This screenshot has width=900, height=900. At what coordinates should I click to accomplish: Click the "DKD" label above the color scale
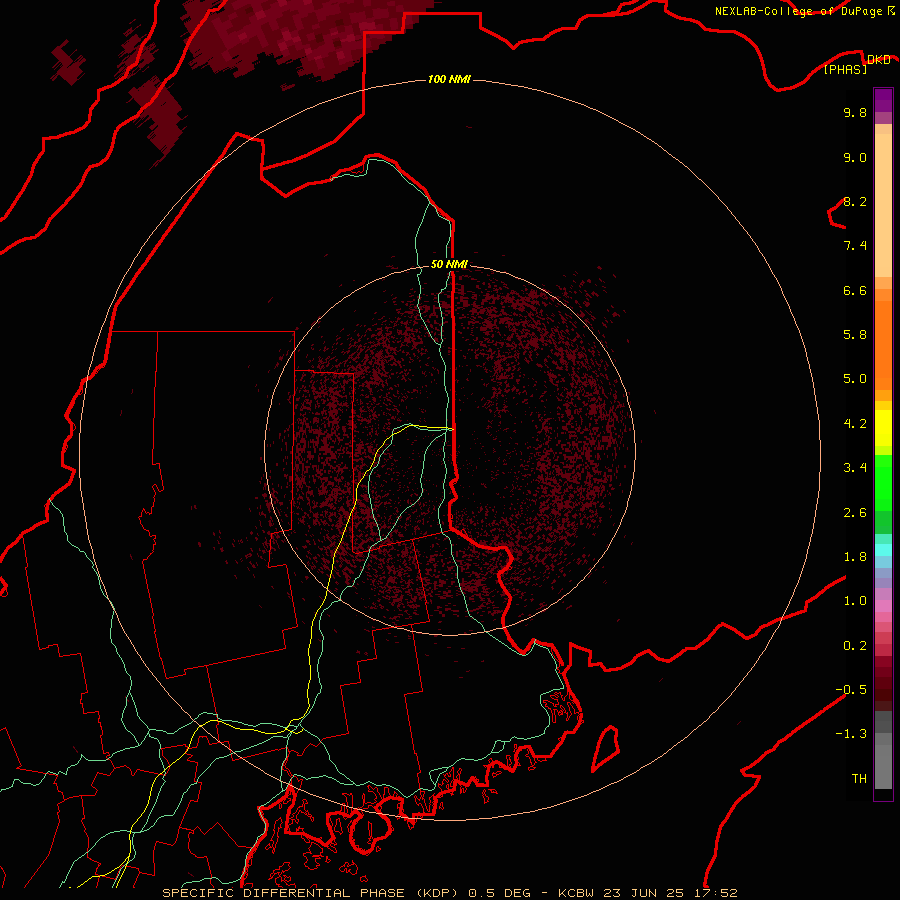pyautogui.click(x=878, y=59)
